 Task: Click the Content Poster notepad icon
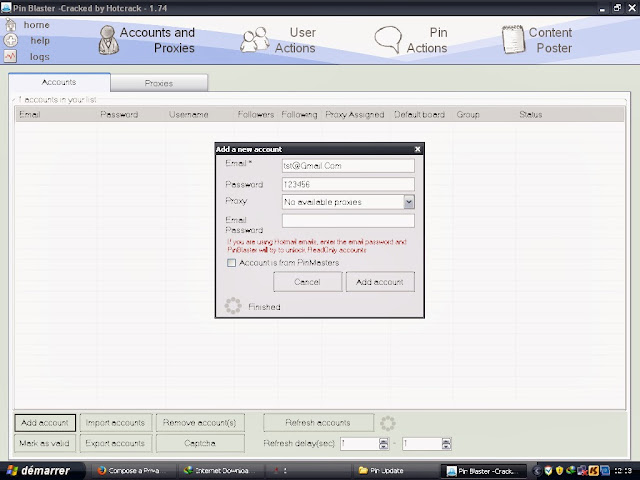coord(513,40)
